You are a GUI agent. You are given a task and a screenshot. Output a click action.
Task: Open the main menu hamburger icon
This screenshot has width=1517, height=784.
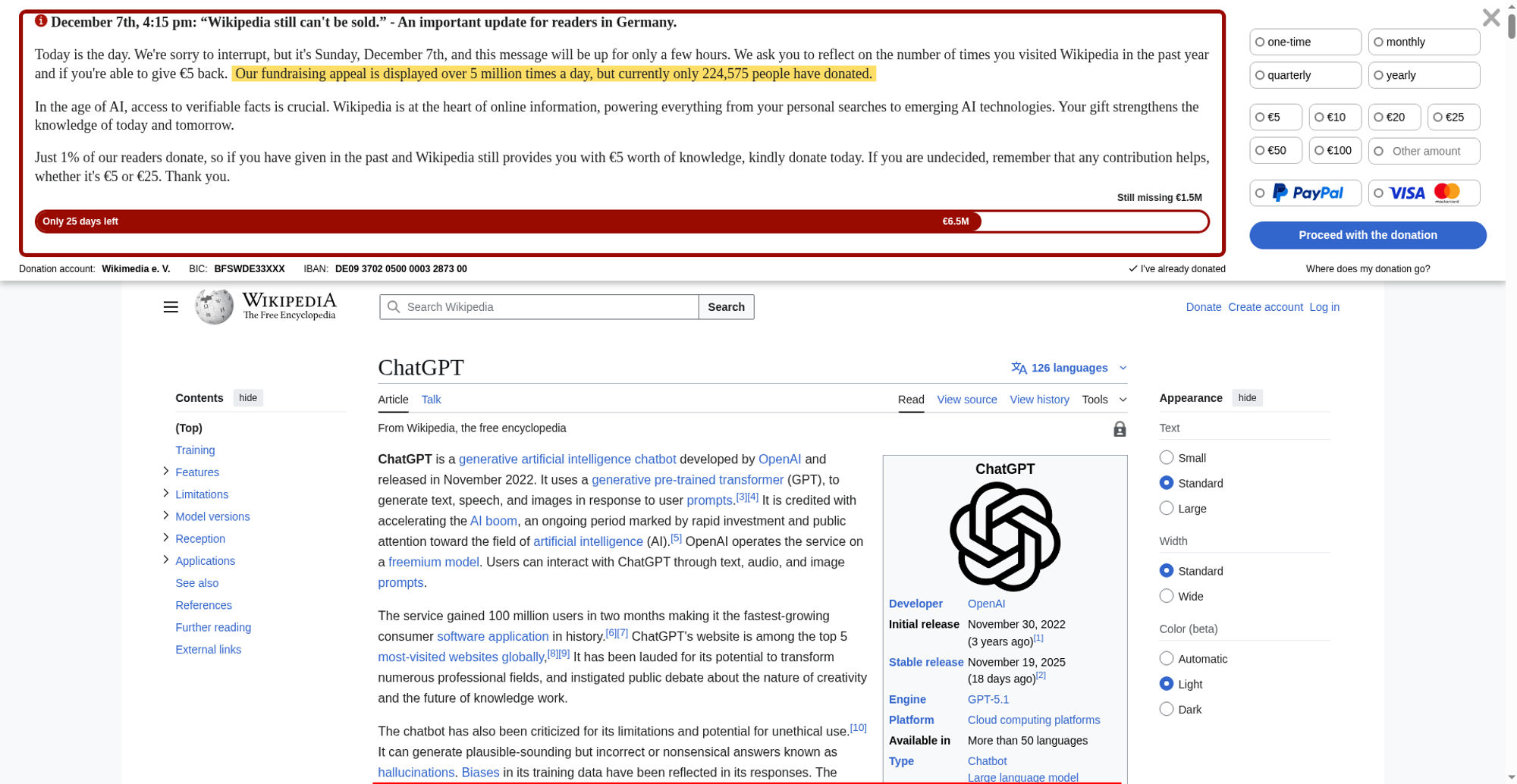(x=171, y=306)
